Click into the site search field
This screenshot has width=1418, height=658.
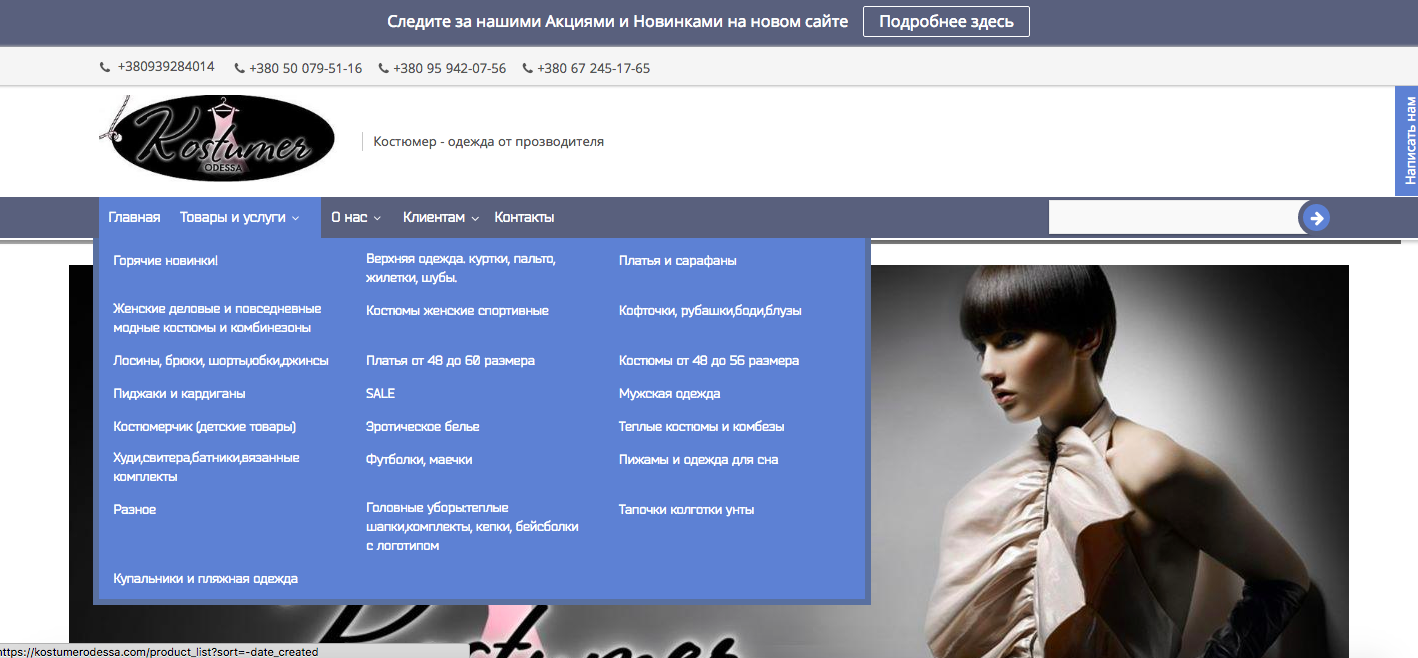[x=1172, y=218]
